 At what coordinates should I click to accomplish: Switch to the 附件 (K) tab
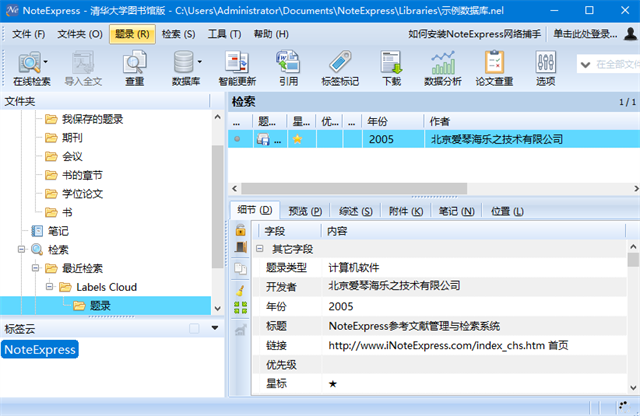(x=406, y=211)
